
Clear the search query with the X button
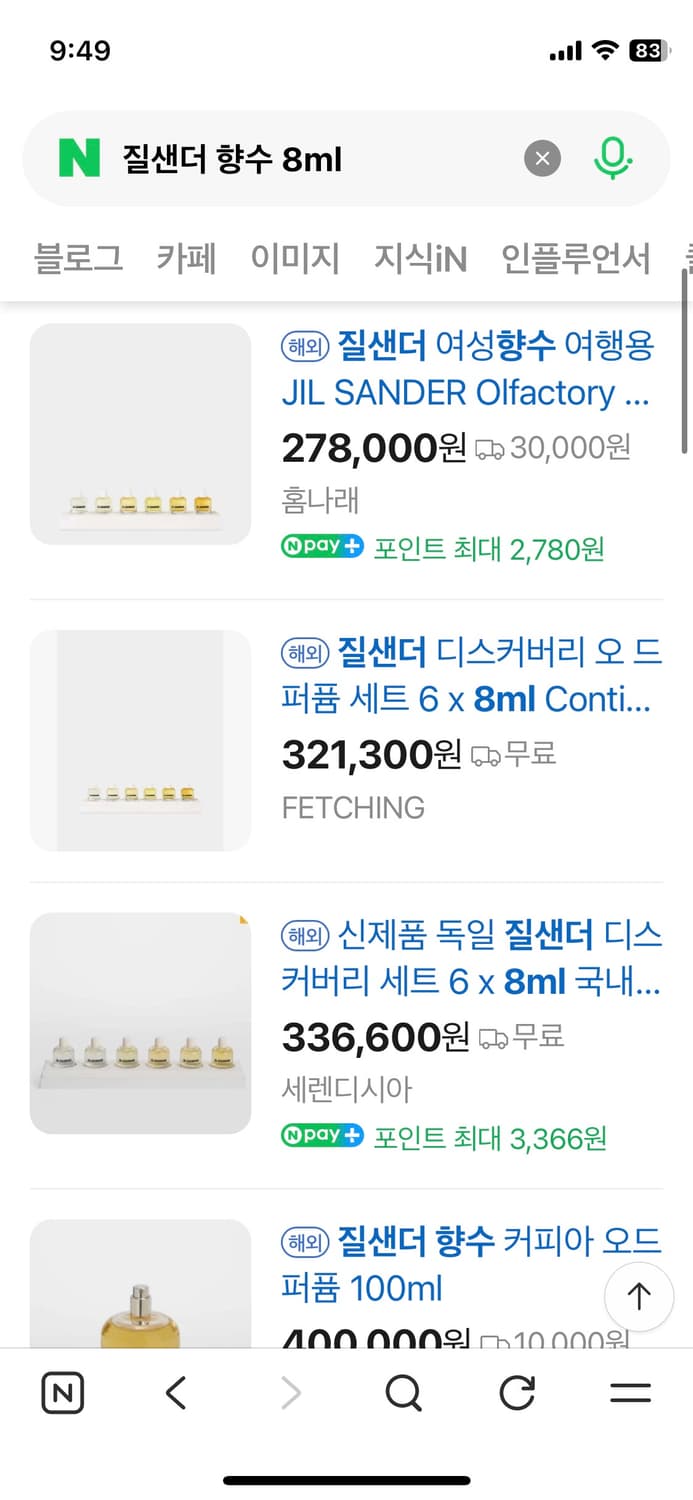542,158
